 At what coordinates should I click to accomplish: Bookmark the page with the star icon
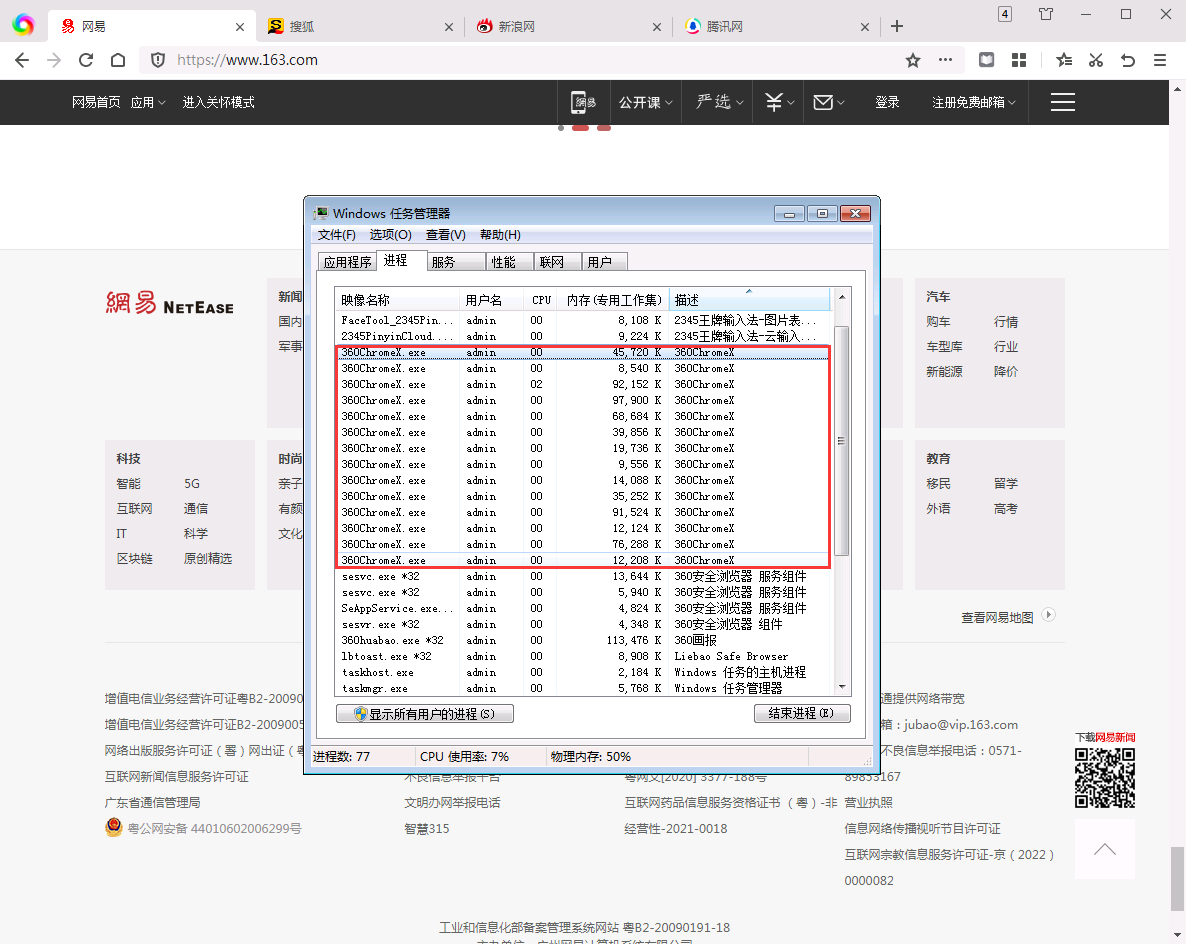click(913, 60)
